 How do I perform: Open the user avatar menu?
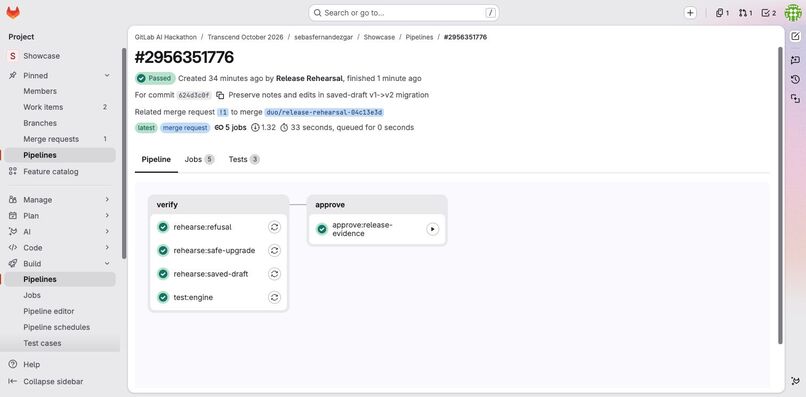[793, 13]
